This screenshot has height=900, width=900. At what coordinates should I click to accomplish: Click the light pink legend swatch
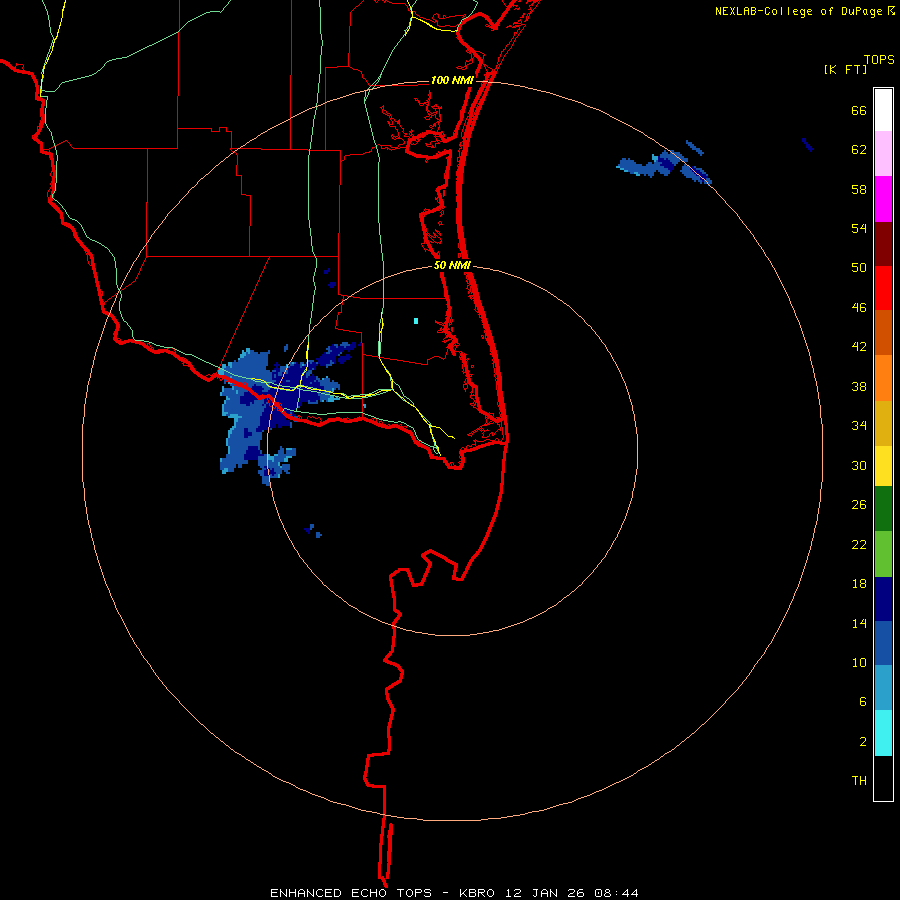coord(883,153)
